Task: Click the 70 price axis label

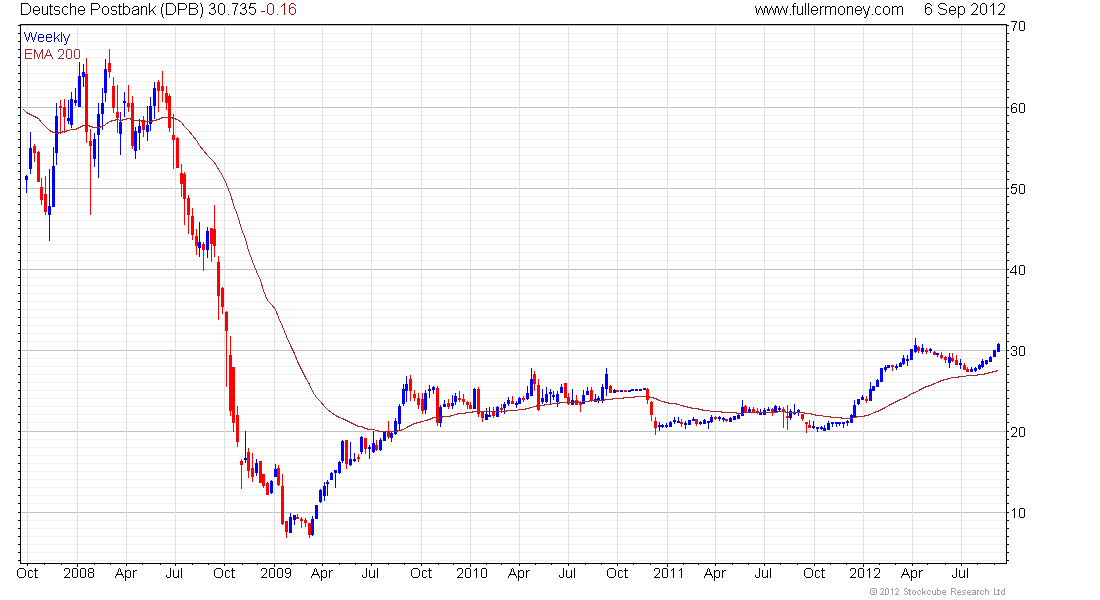Action: click(1017, 27)
